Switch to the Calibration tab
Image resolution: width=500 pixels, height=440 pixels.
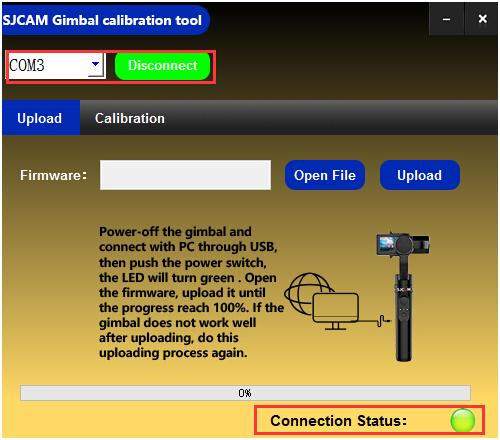click(130, 118)
